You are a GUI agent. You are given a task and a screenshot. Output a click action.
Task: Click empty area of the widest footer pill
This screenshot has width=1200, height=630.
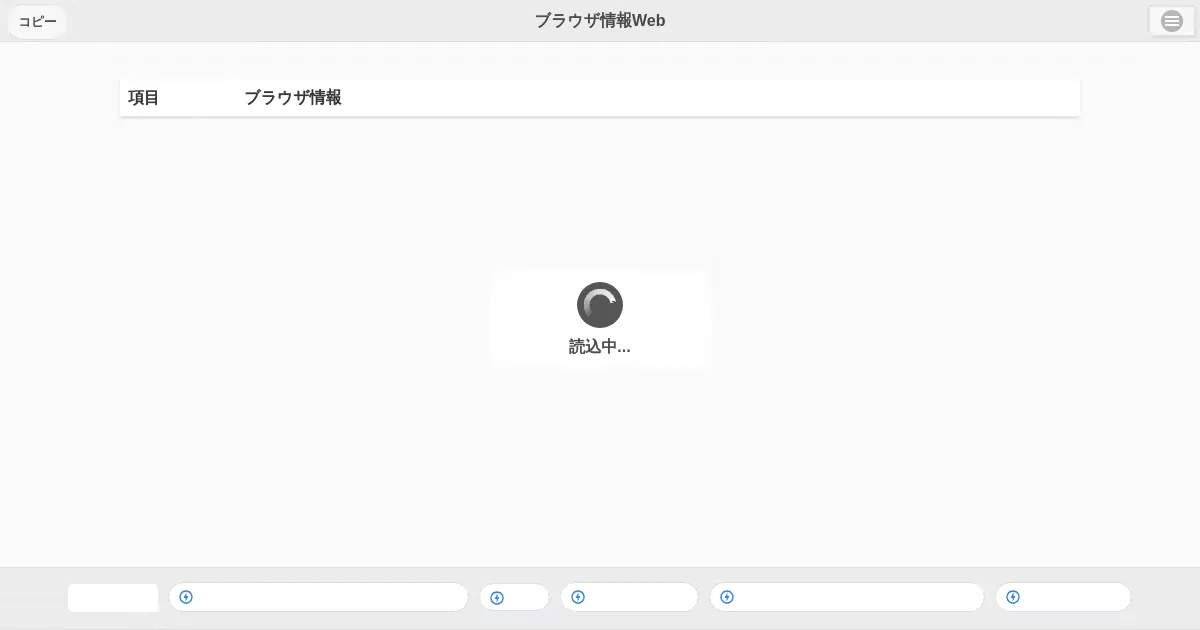click(x=330, y=598)
